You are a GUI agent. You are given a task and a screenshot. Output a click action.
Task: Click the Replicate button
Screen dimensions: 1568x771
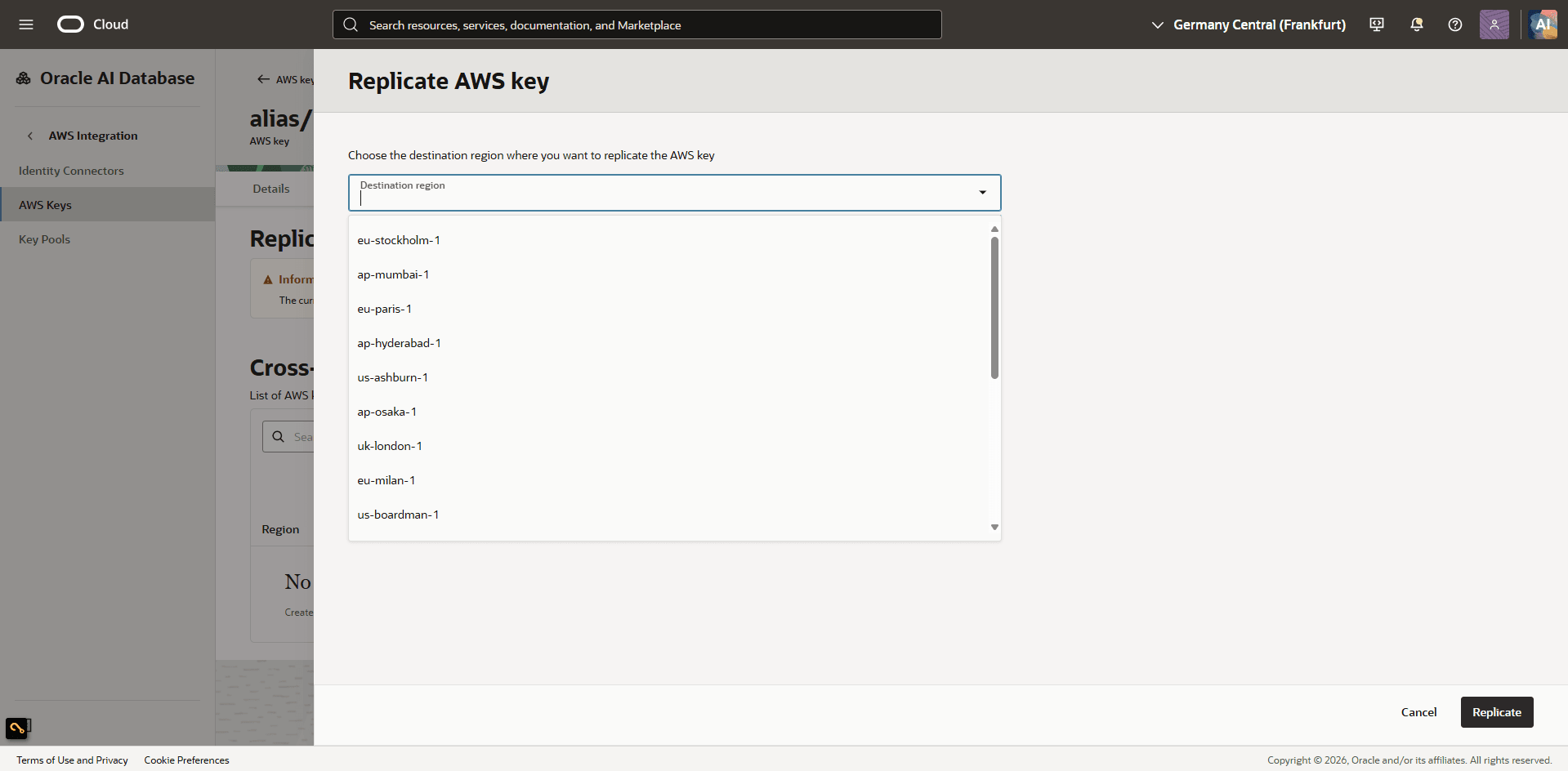1497,712
